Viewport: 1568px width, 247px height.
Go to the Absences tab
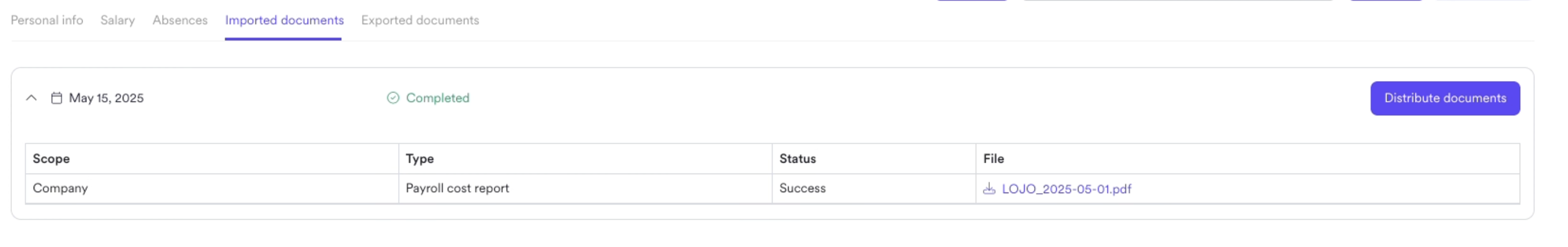coord(180,20)
